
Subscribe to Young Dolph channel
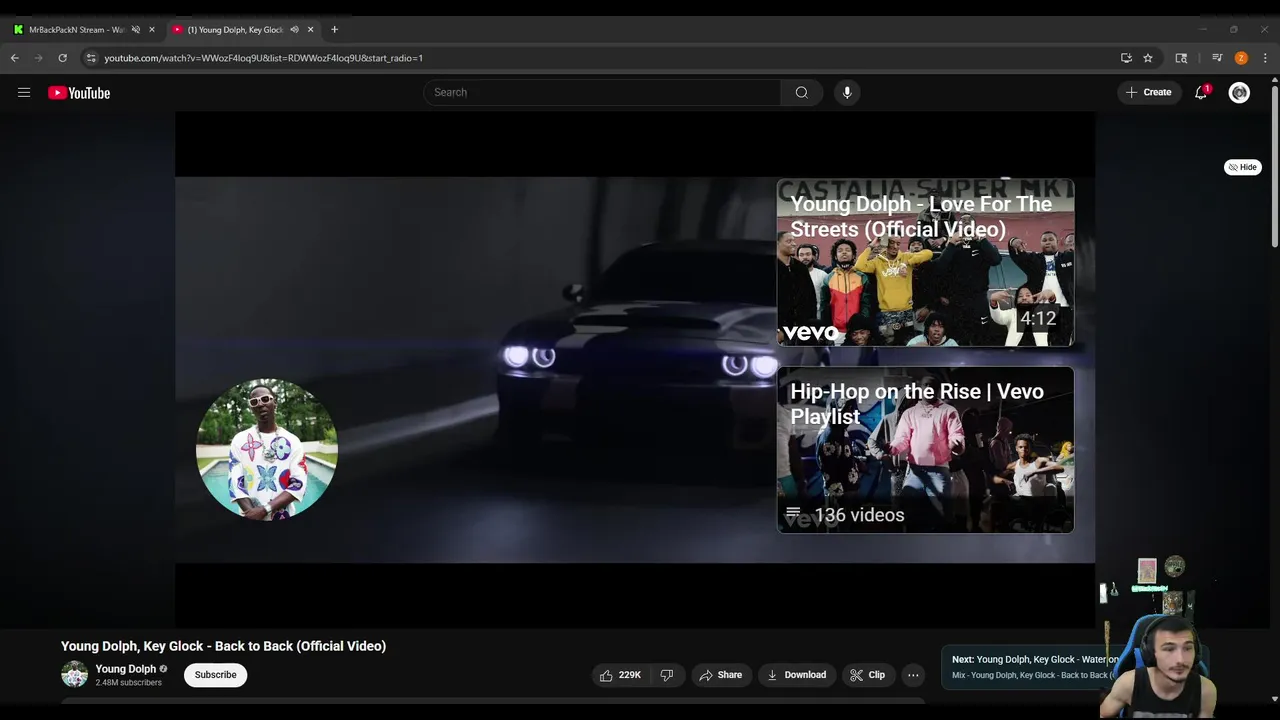215,675
